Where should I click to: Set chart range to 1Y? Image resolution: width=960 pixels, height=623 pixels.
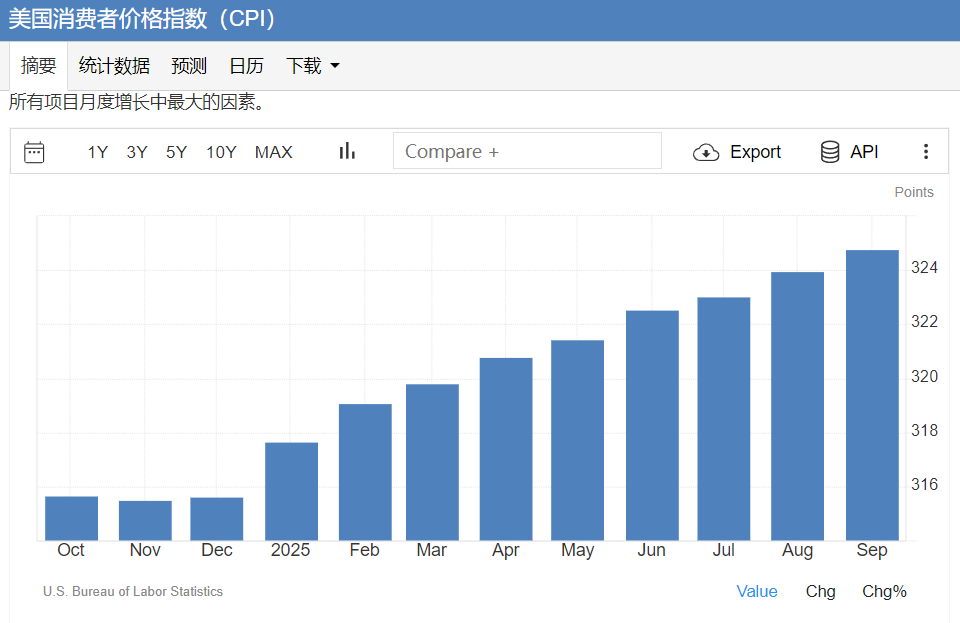[97, 151]
